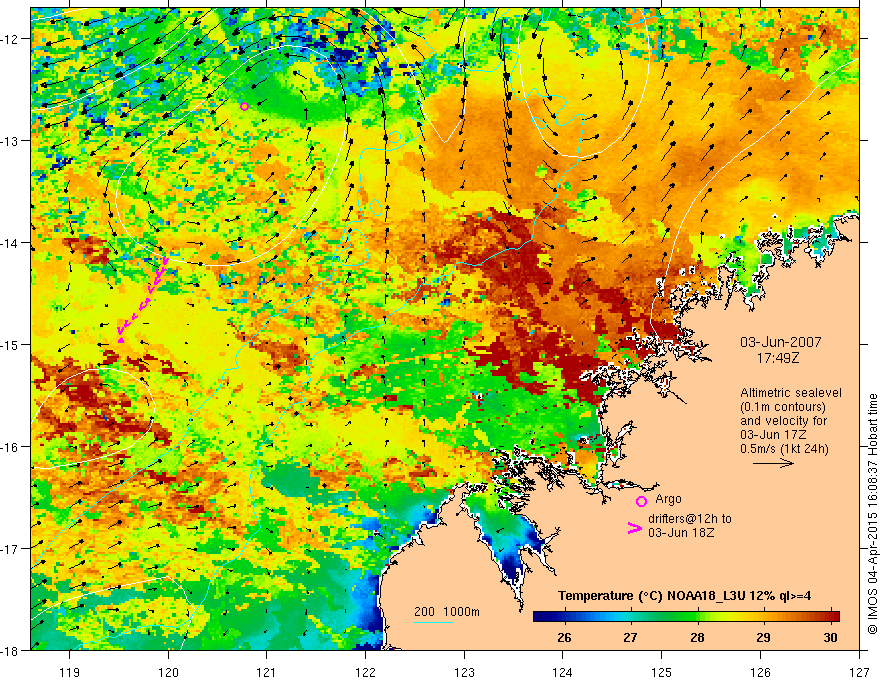Click the 'and velocity for' text
The height and width of the screenshot is (680, 880).
coord(783,420)
